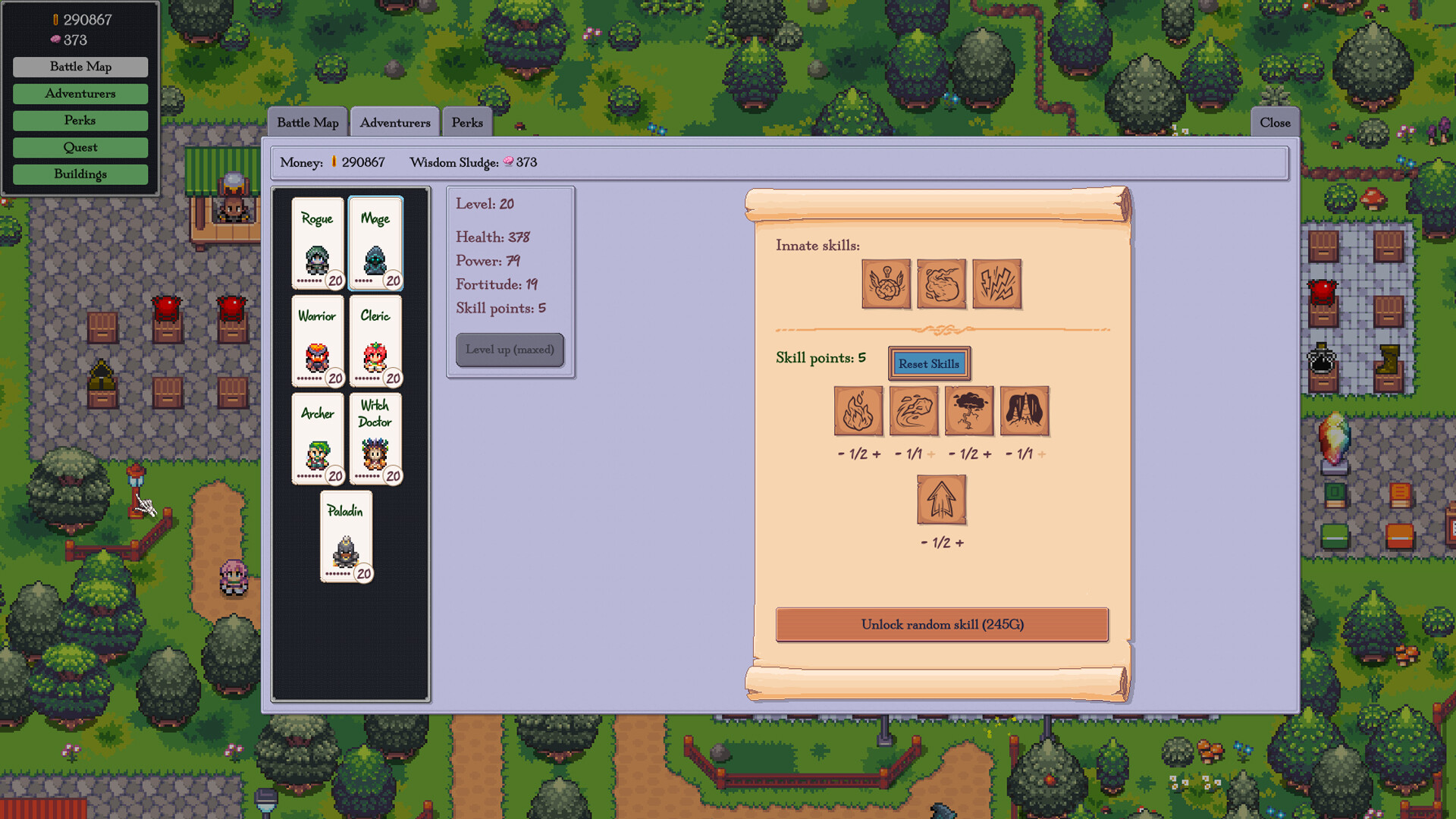1456x819 pixels.
Task: Select the winged brain innate skill icon
Action: [x=886, y=284]
